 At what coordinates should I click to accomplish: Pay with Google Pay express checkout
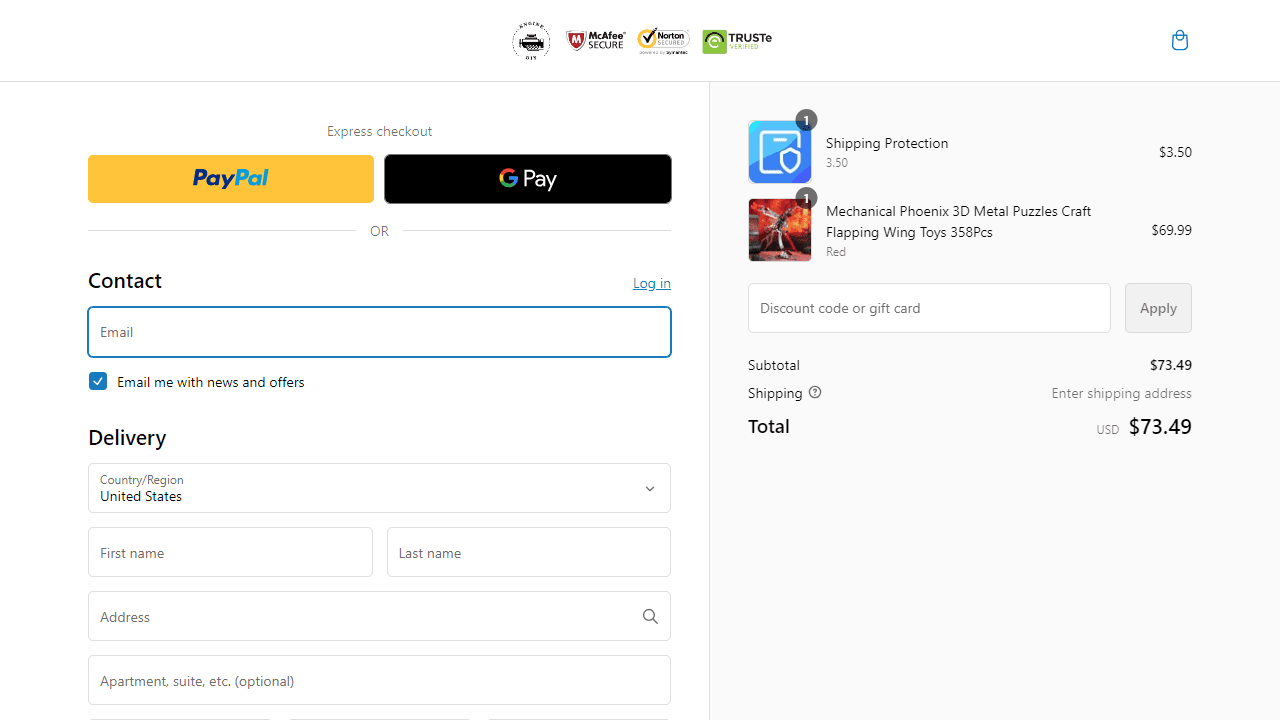click(x=528, y=179)
